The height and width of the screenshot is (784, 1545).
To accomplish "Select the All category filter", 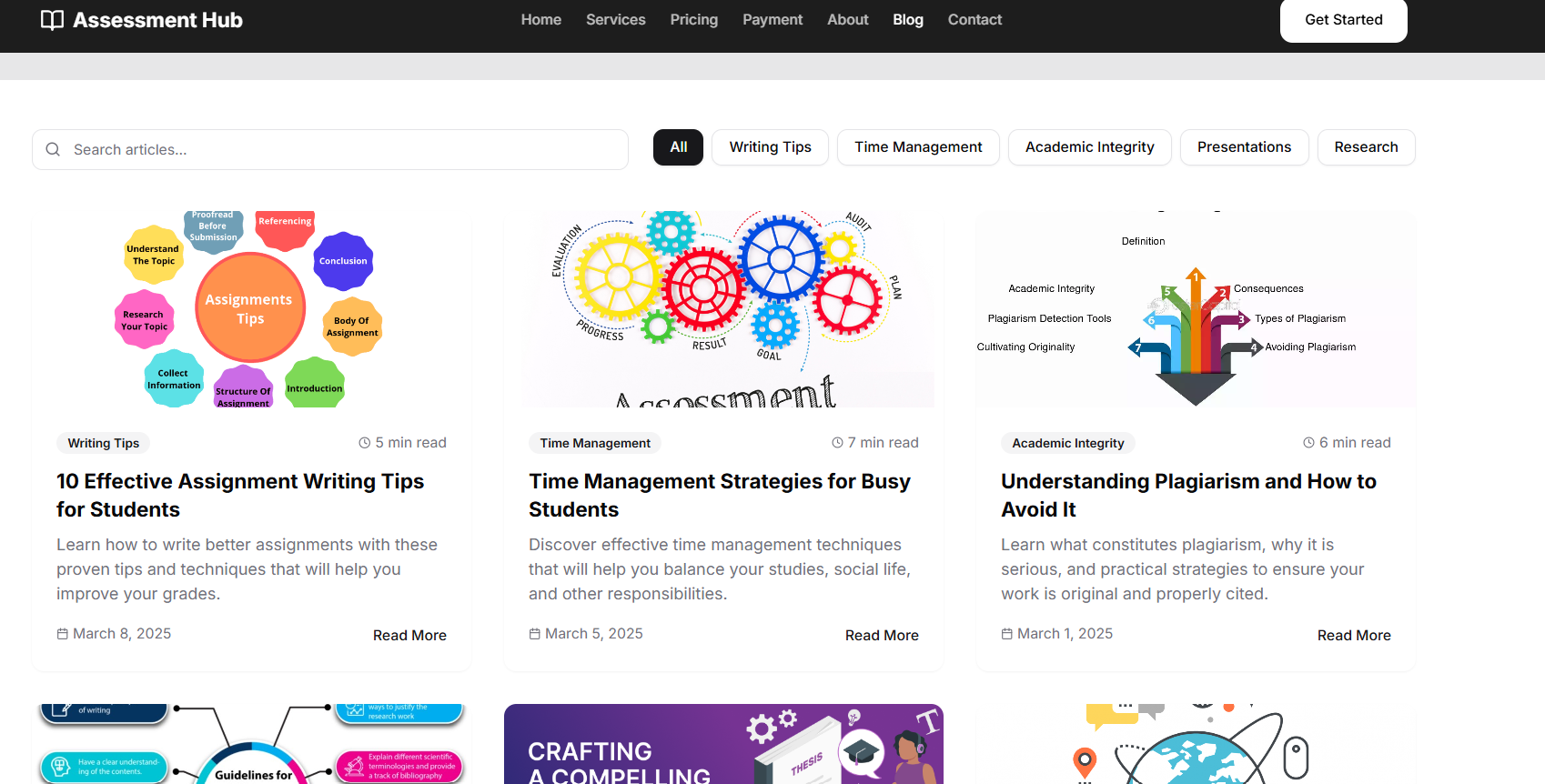I will point(678,147).
